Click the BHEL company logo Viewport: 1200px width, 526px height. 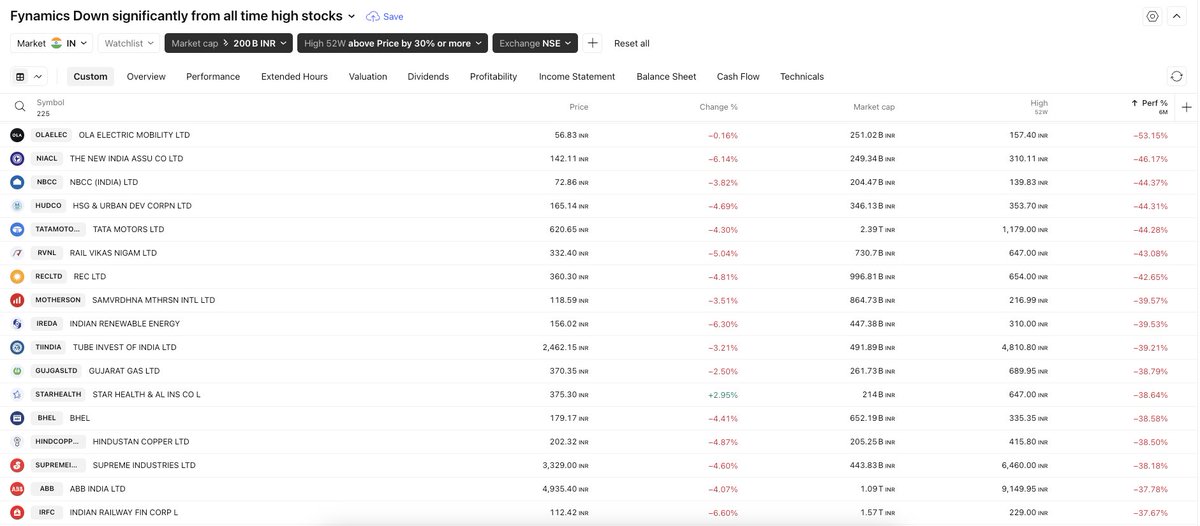point(17,418)
